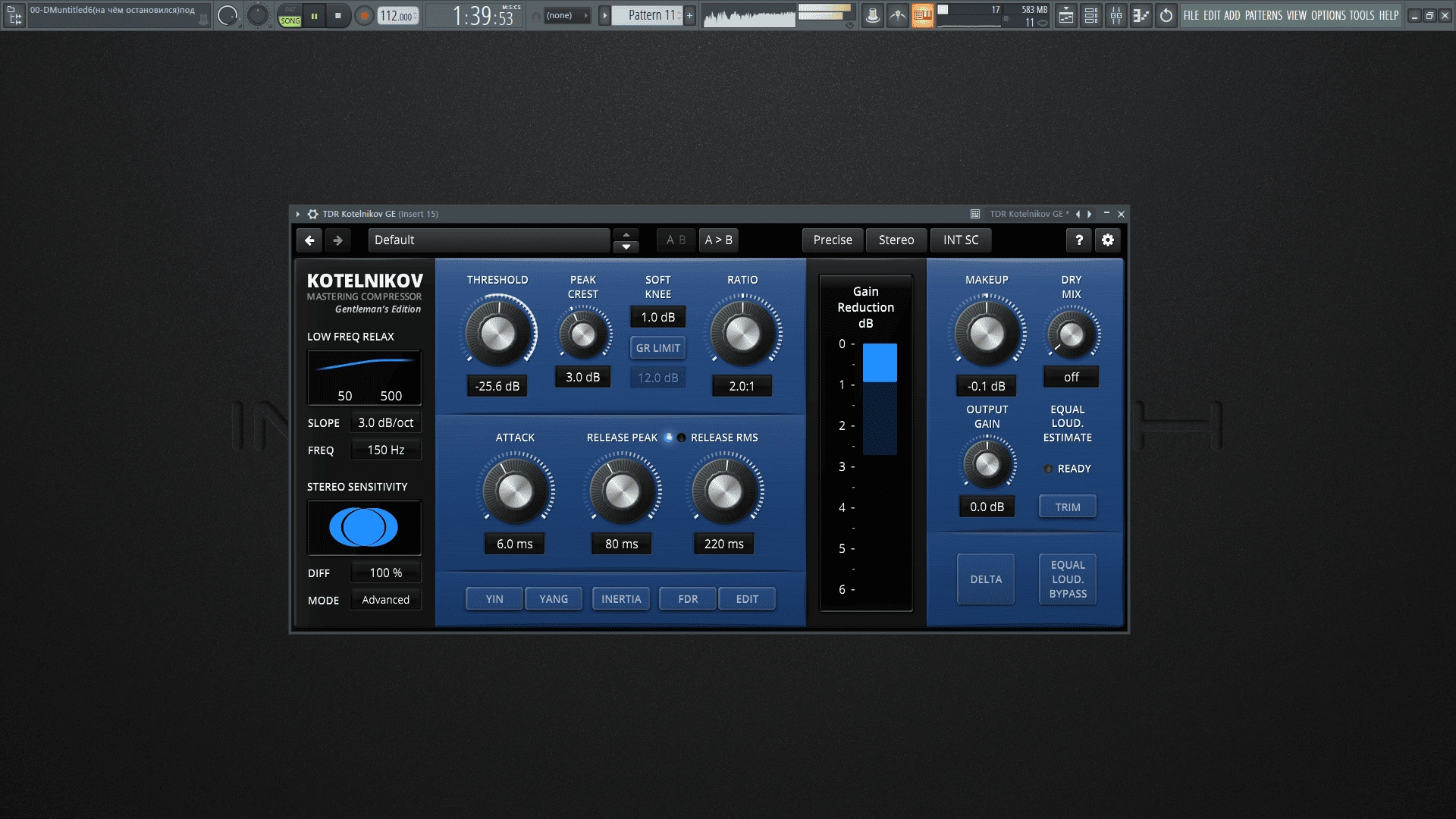
Task: Click the THRESHOLD knob
Action: pos(497,333)
